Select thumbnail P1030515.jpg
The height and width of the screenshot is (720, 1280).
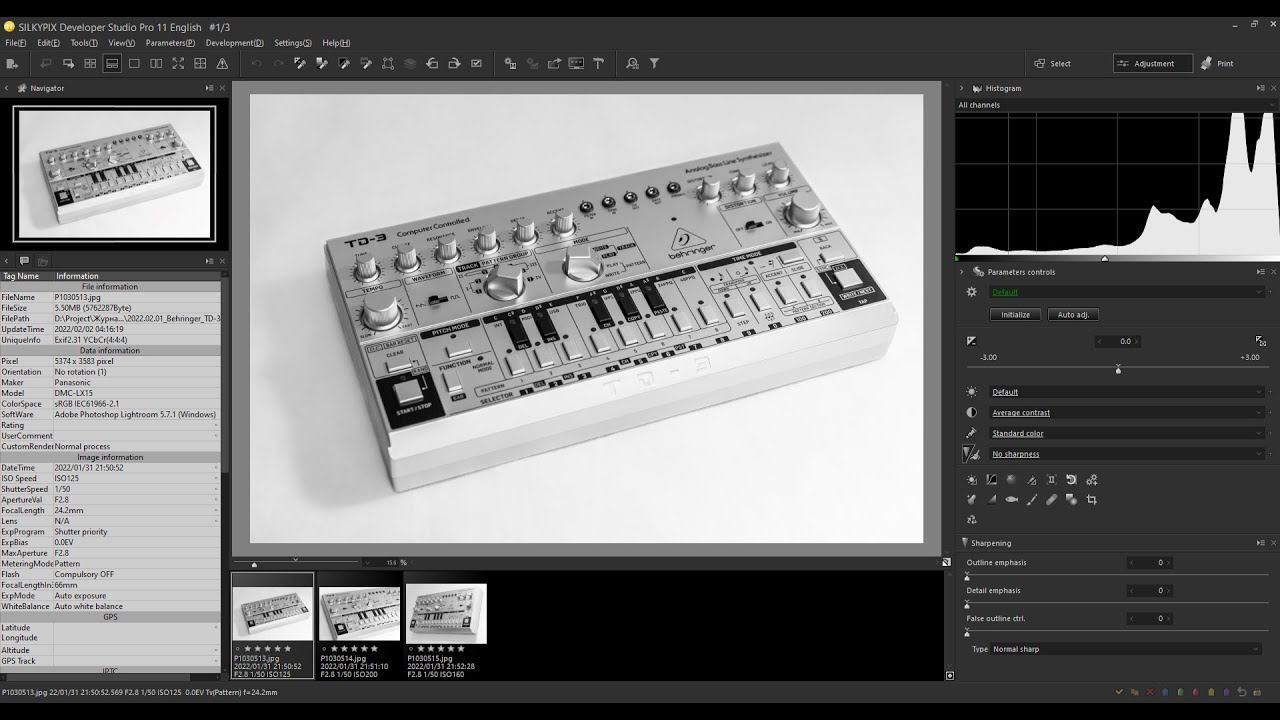point(446,625)
